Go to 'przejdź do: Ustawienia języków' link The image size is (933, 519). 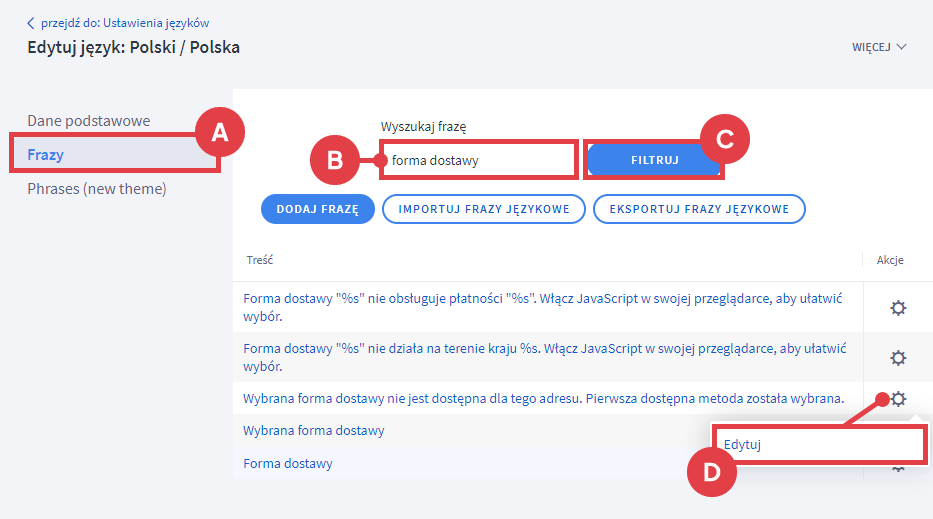coord(125,23)
